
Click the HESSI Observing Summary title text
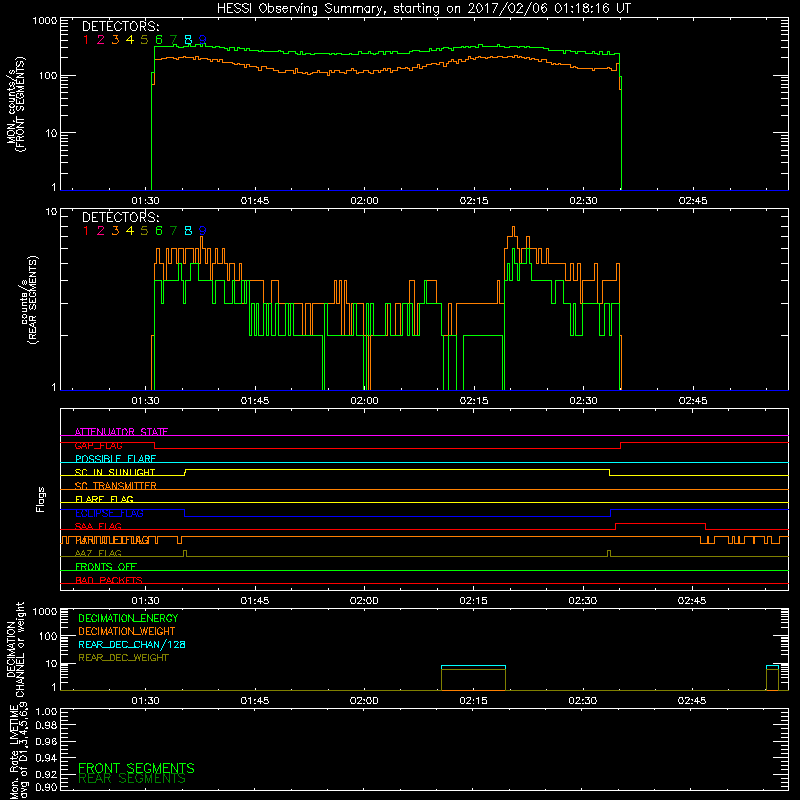click(x=424, y=8)
